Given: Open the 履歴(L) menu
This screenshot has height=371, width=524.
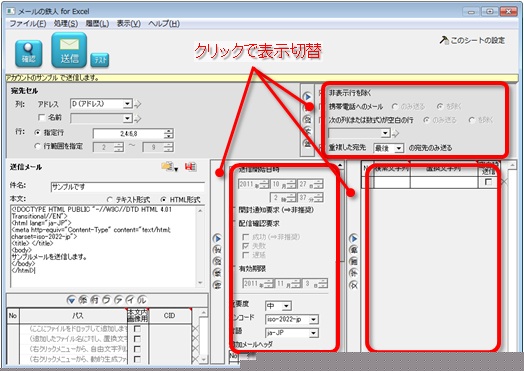Looking at the screenshot, I should click(x=97, y=24).
